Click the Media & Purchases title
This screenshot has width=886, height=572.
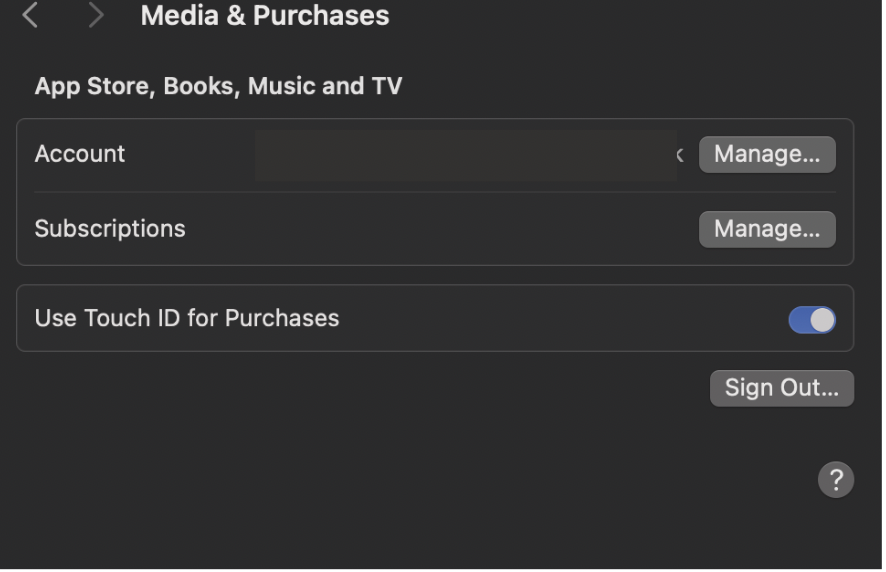[265, 16]
